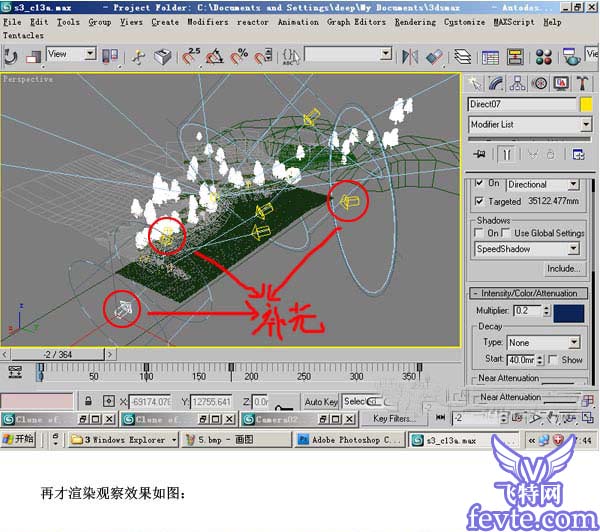Screen dimensions: 600x532
Task: Open the Material Editor spheres icon
Action: (x=544, y=57)
